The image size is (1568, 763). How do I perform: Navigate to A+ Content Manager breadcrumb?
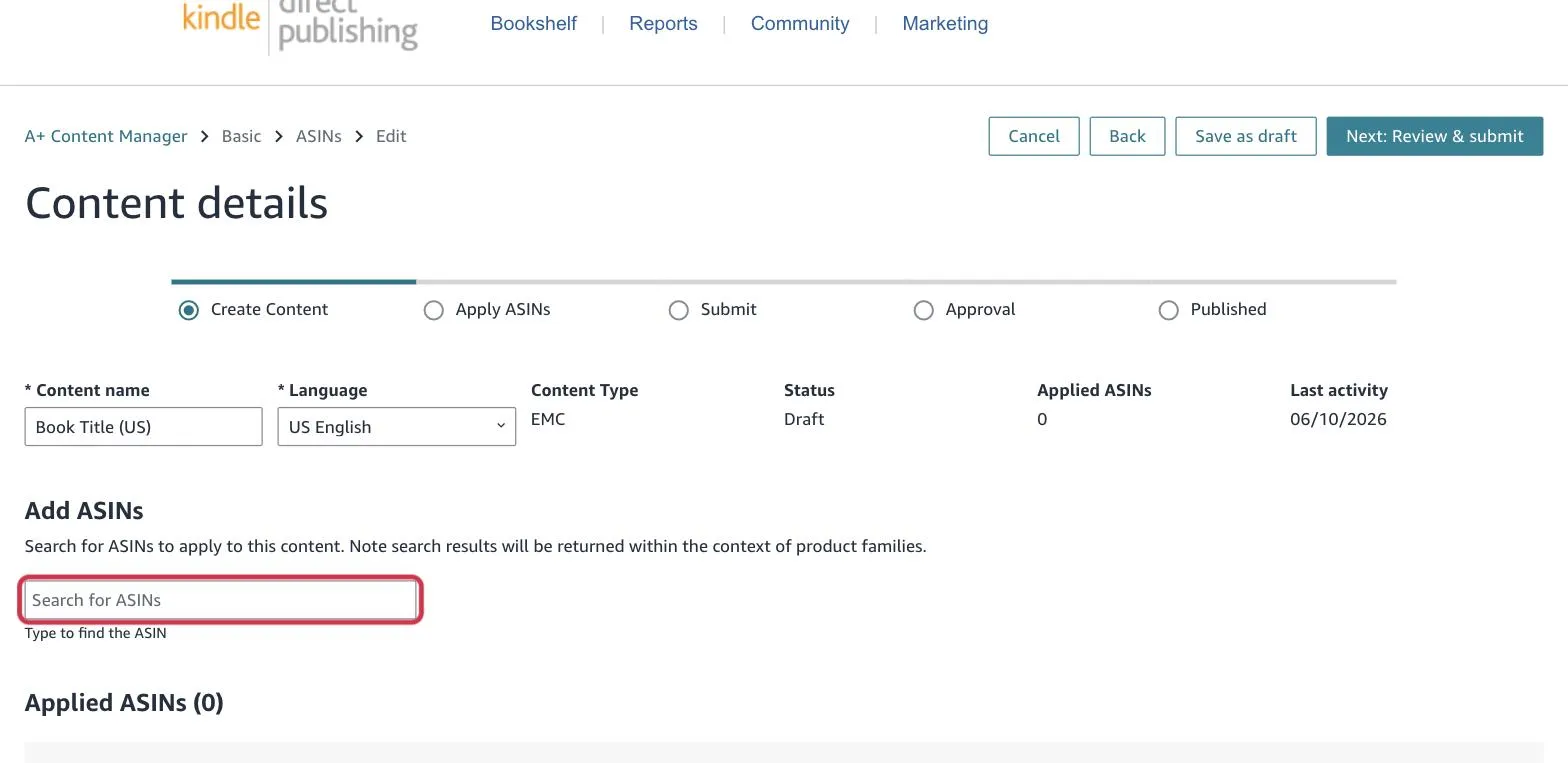pos(106,136)
